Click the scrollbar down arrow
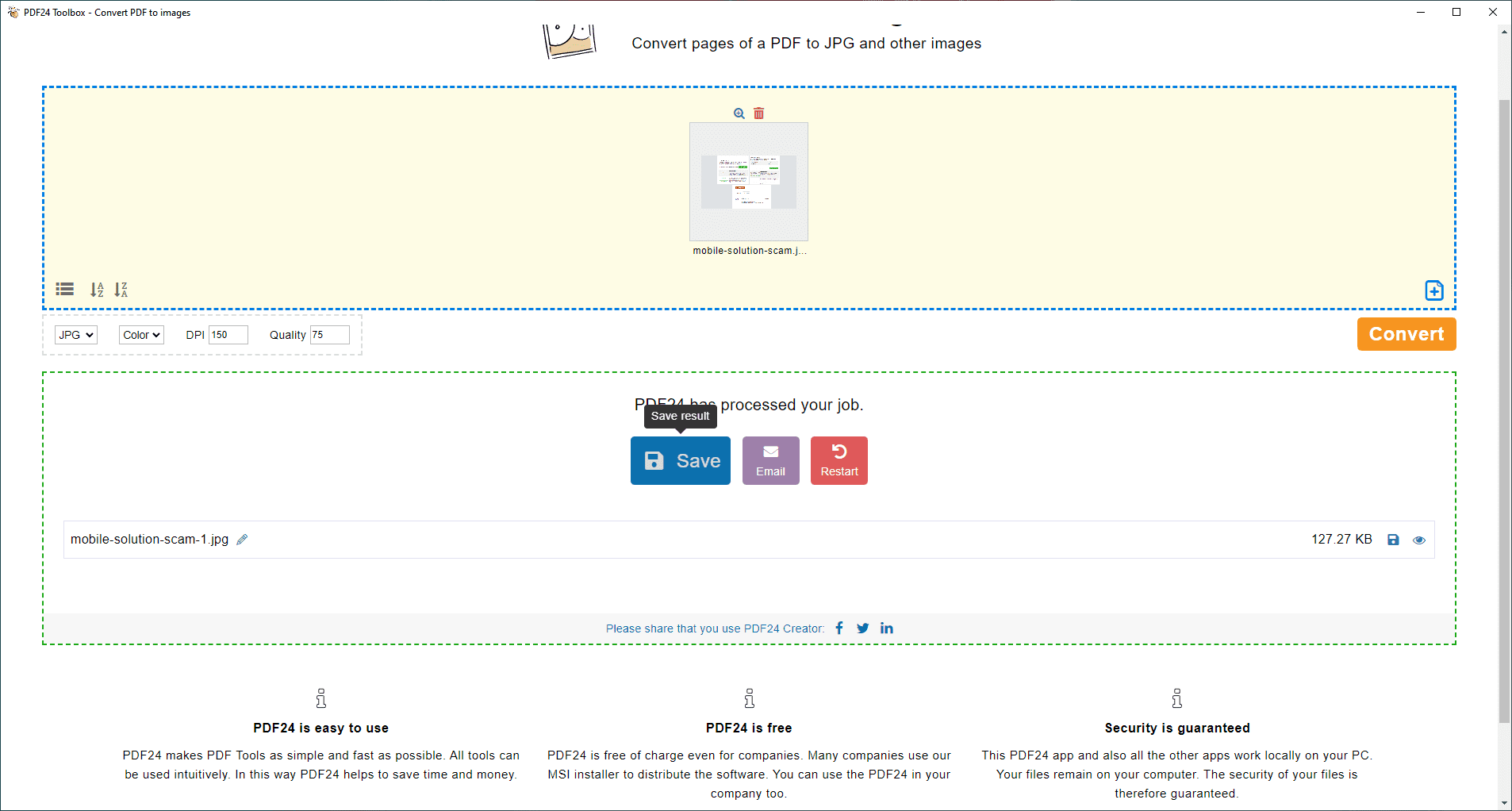 point(1504,803)
